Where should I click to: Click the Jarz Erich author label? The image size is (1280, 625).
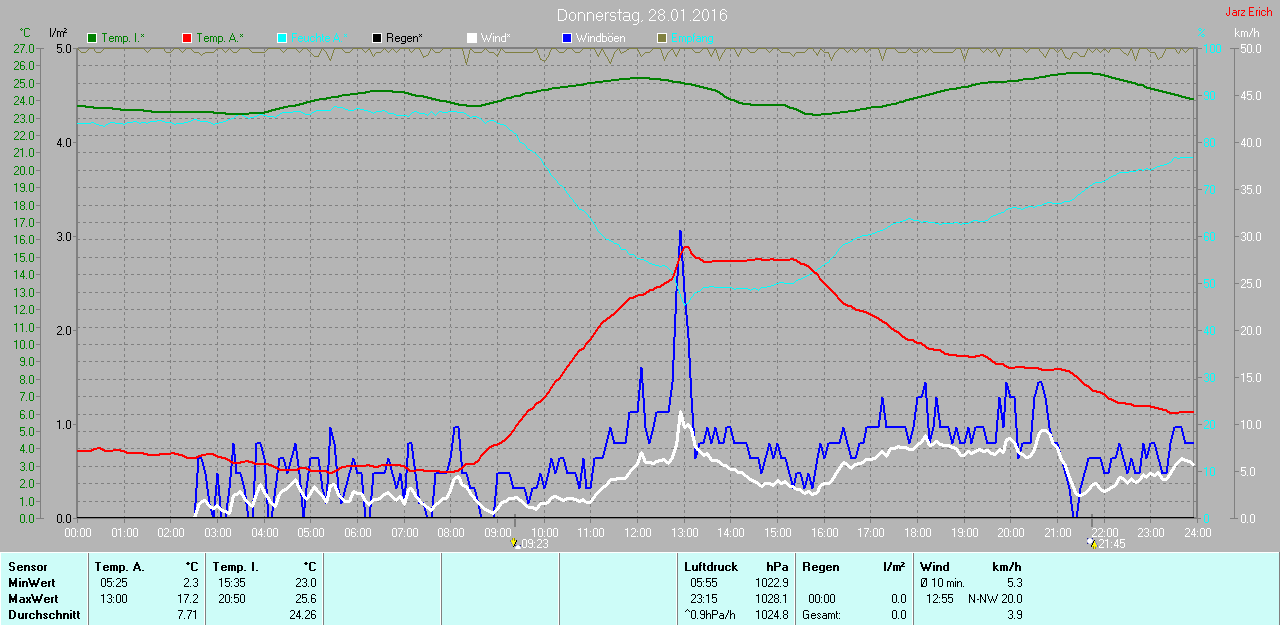click(1248, 13)
